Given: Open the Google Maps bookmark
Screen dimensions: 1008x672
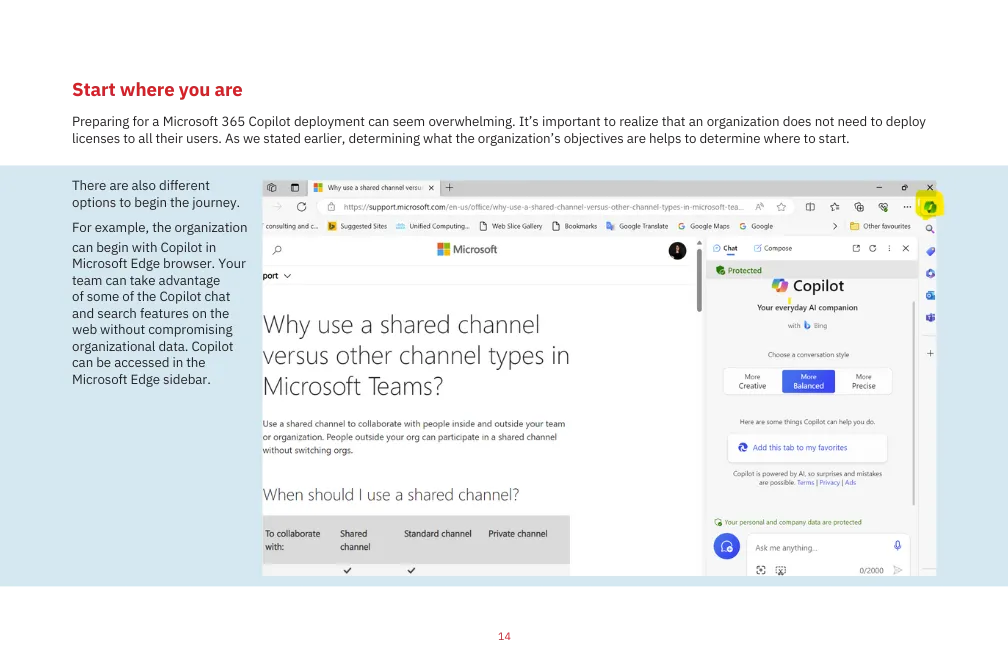Looking at the screenshot, I should [x=704, y=226].
